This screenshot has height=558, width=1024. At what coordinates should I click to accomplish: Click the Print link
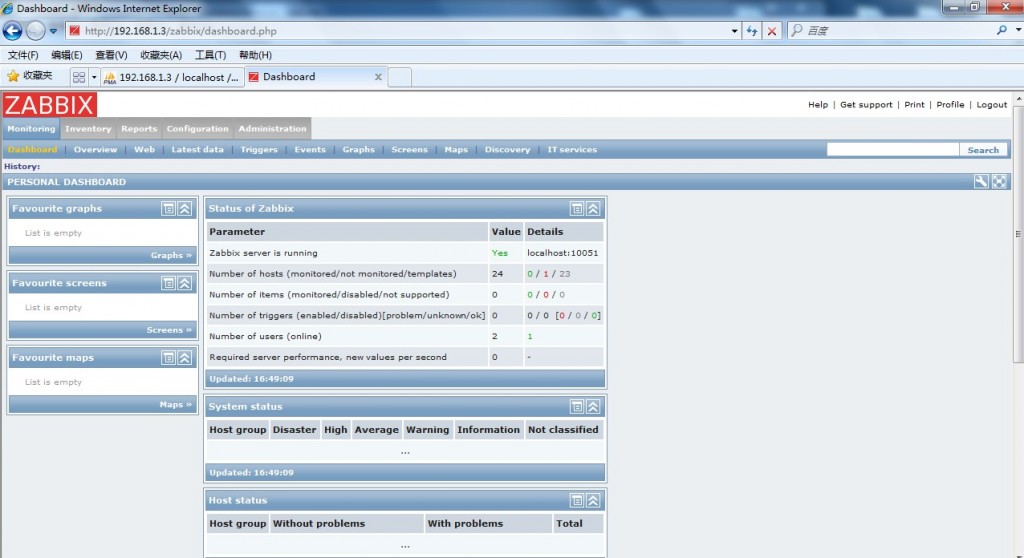pyautogui.click(x=914, y=105)
